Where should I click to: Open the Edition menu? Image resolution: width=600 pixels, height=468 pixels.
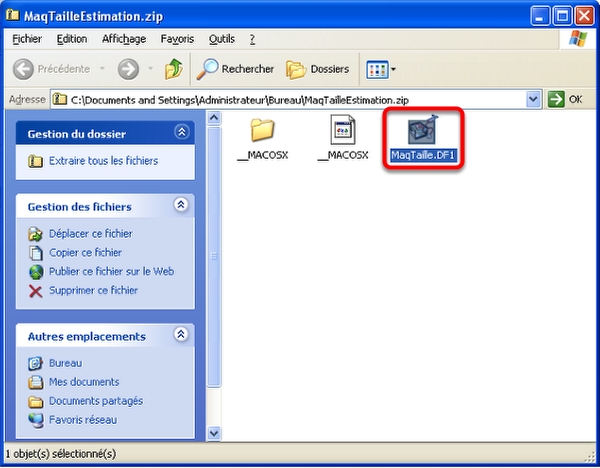click(x=72, y=39)
